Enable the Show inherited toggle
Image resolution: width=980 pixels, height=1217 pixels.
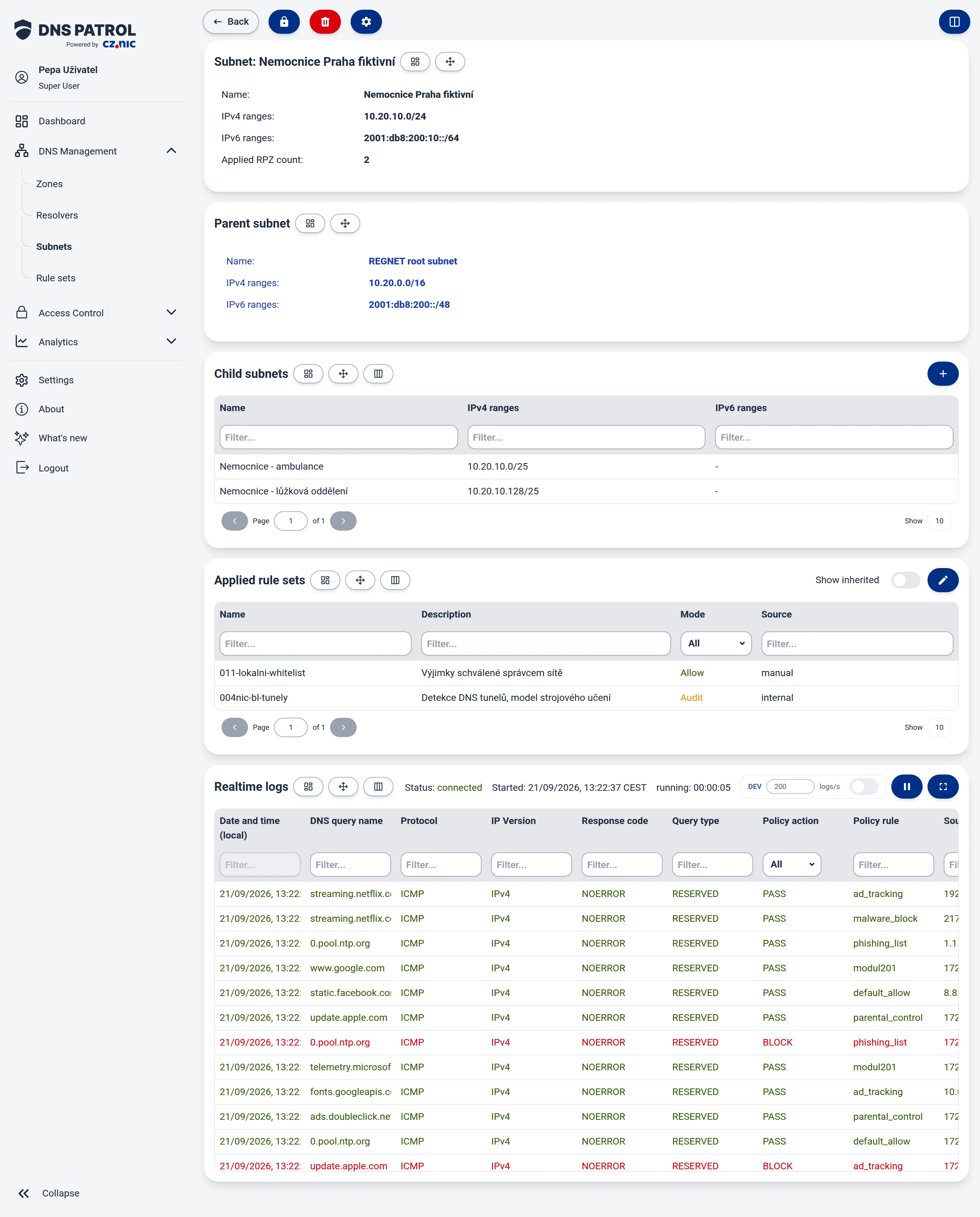pos(905,580)
